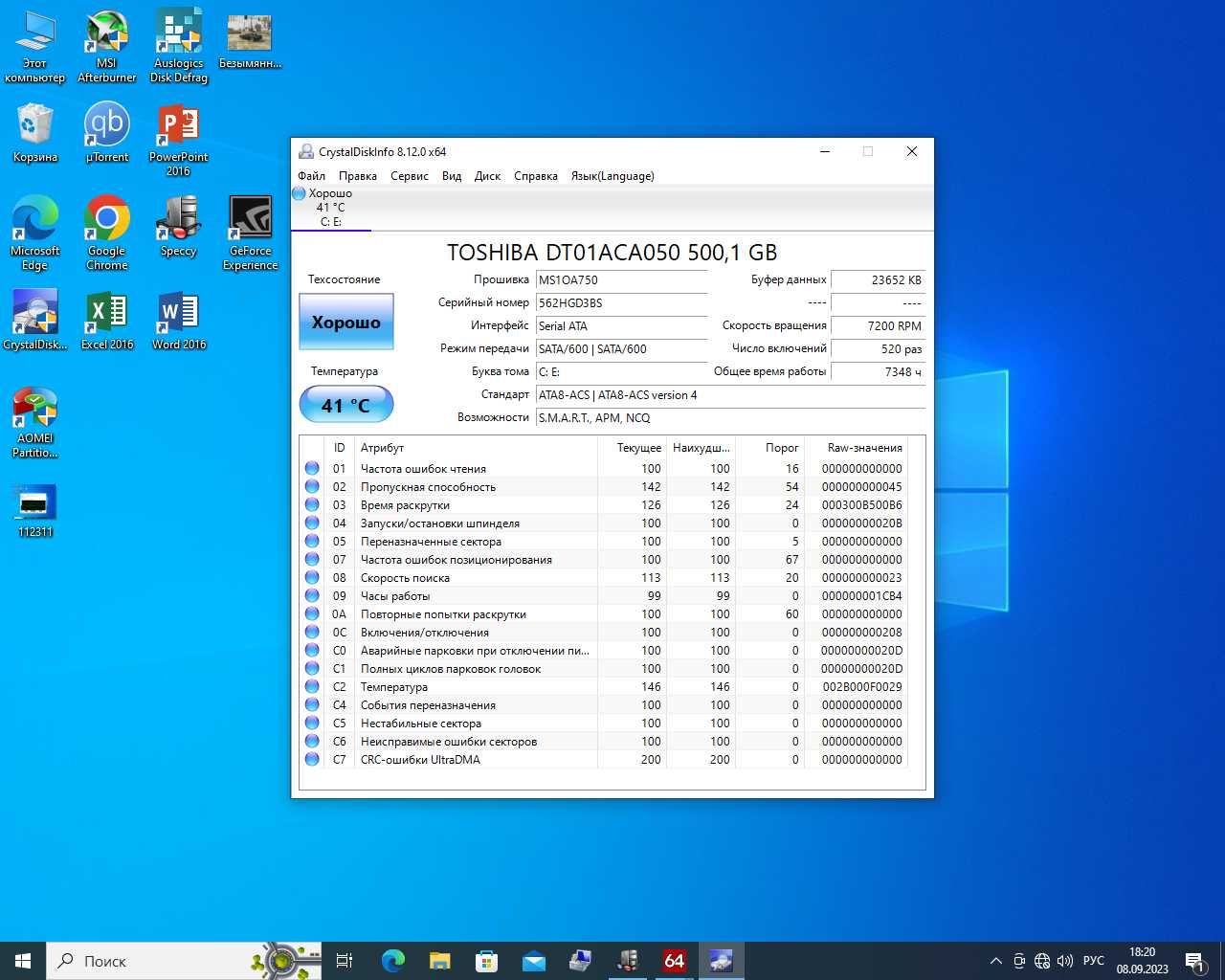This screenshot has height=980, width=1225.
Task: Open the Корзина recycle bin icon
Action: tap(35, 133)
